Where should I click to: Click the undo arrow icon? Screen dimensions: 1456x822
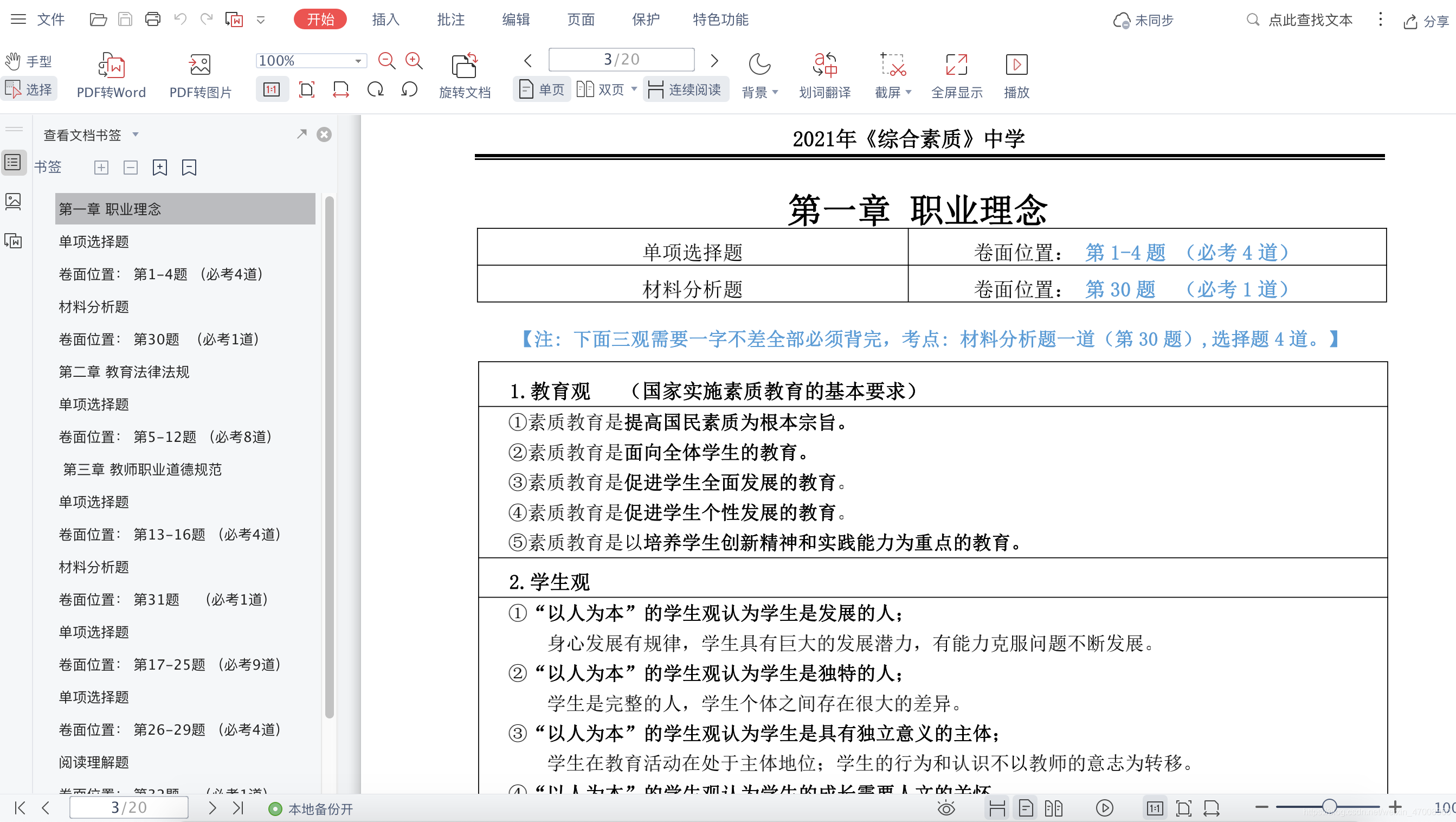point(180,20)
